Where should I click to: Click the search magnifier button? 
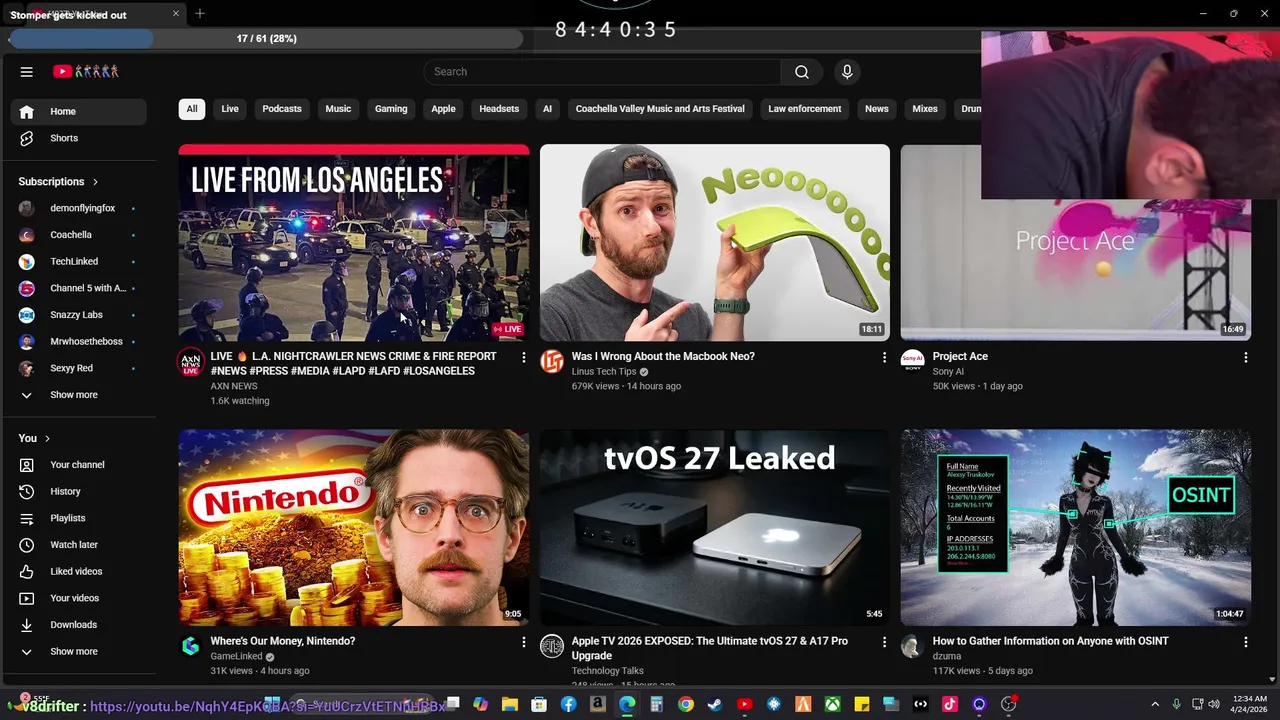click(x=802, y=72)
